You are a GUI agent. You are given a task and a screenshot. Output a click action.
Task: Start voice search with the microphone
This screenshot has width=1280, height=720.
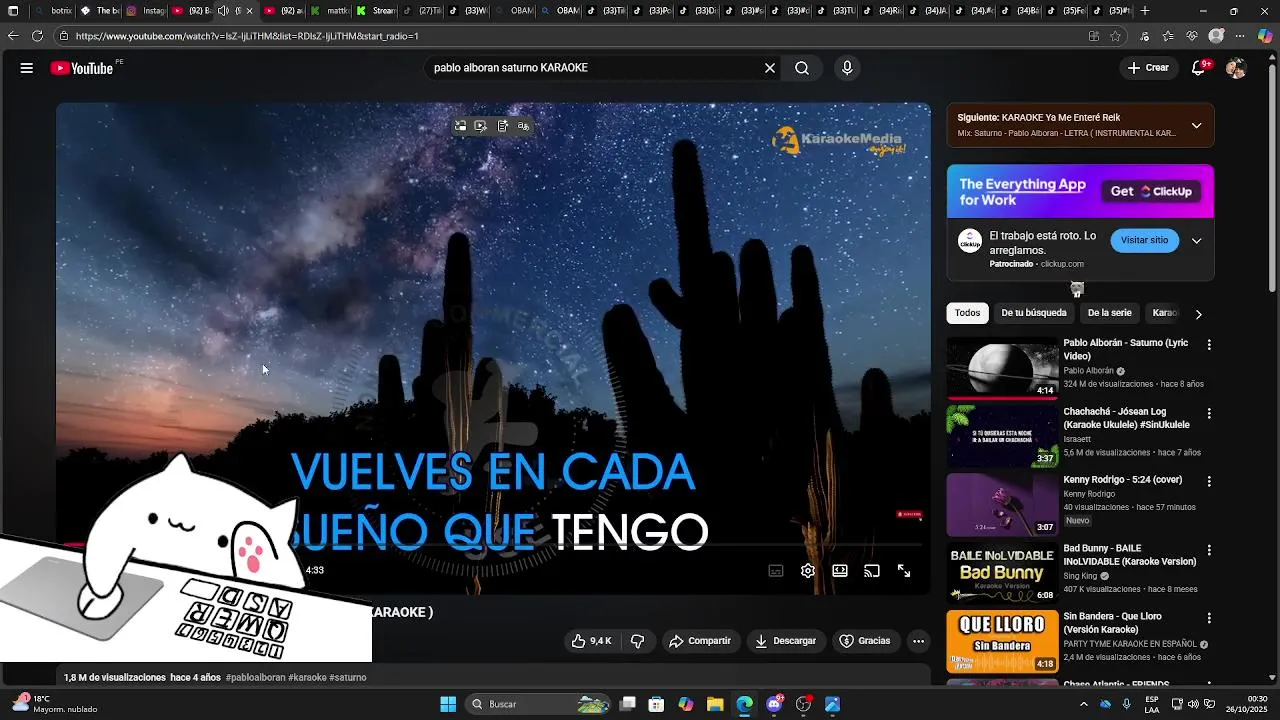tap(847, 68)
